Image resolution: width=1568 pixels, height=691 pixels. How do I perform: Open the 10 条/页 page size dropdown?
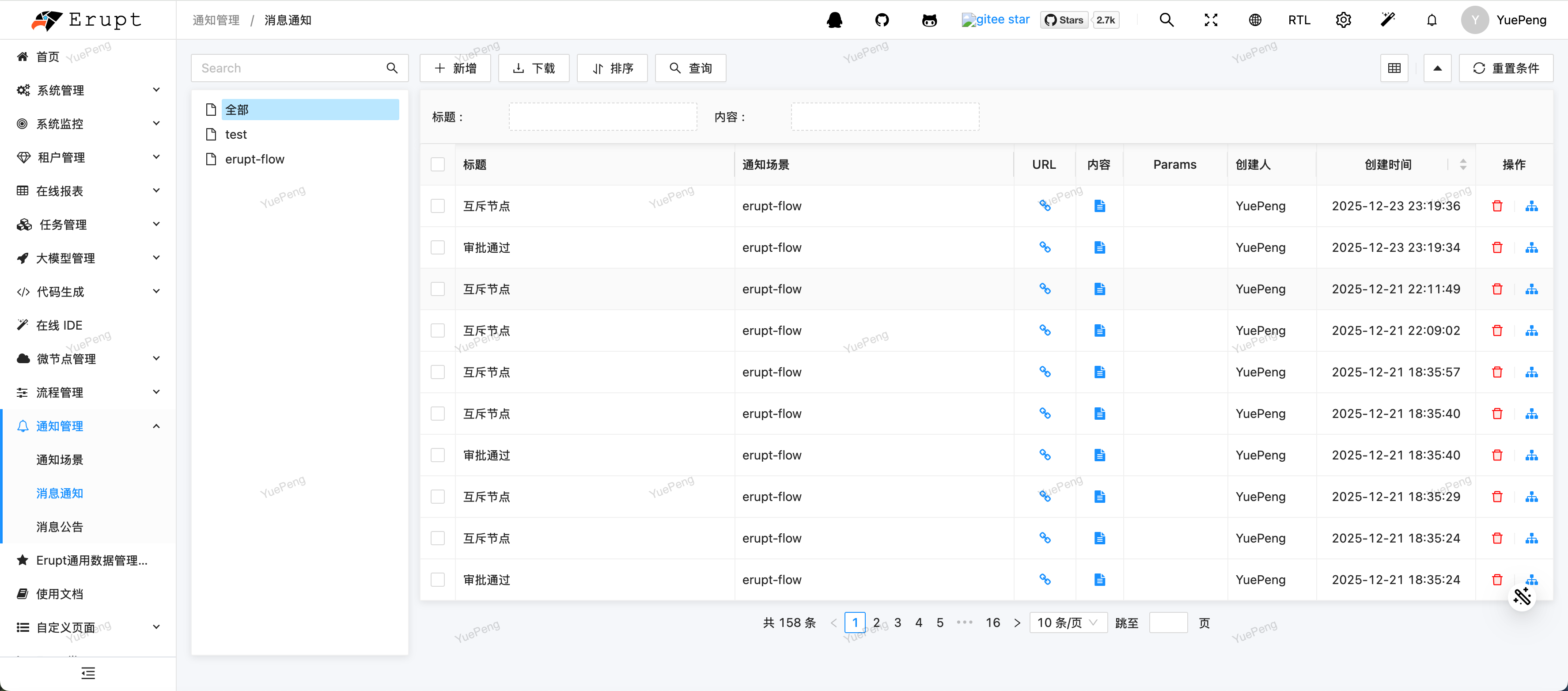1068,623
